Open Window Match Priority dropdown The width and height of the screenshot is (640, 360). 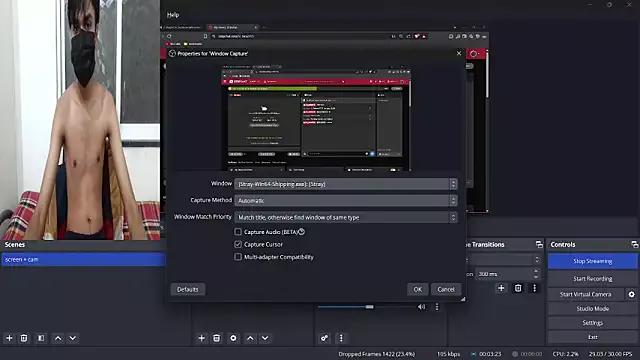click(346, 217)
